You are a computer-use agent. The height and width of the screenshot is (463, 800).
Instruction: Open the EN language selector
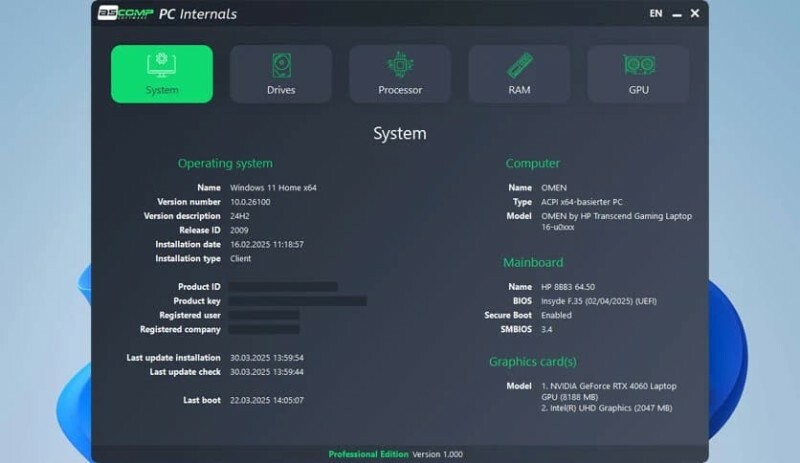click(656, 14)
